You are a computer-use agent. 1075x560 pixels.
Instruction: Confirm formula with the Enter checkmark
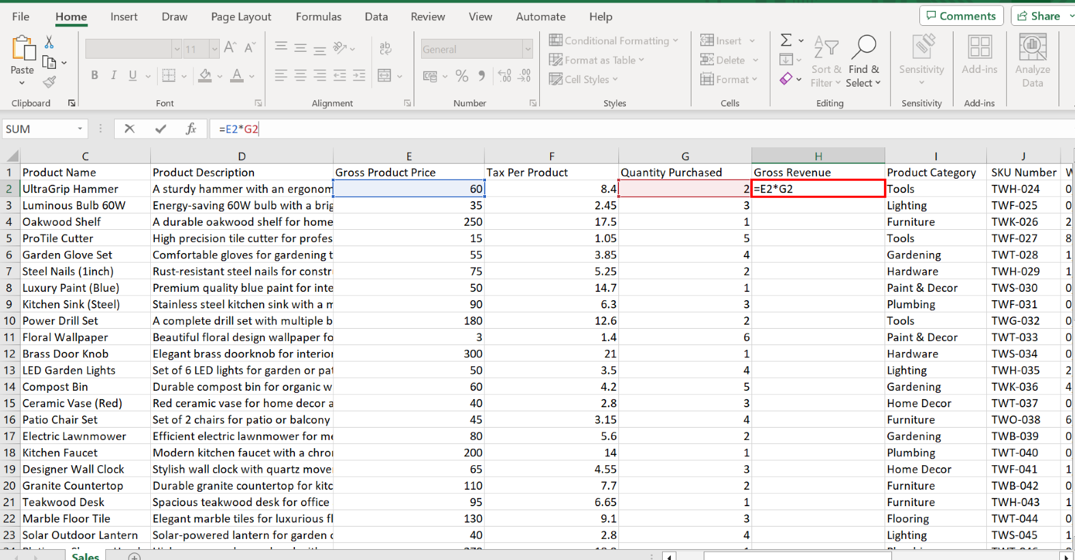(160, 129)
